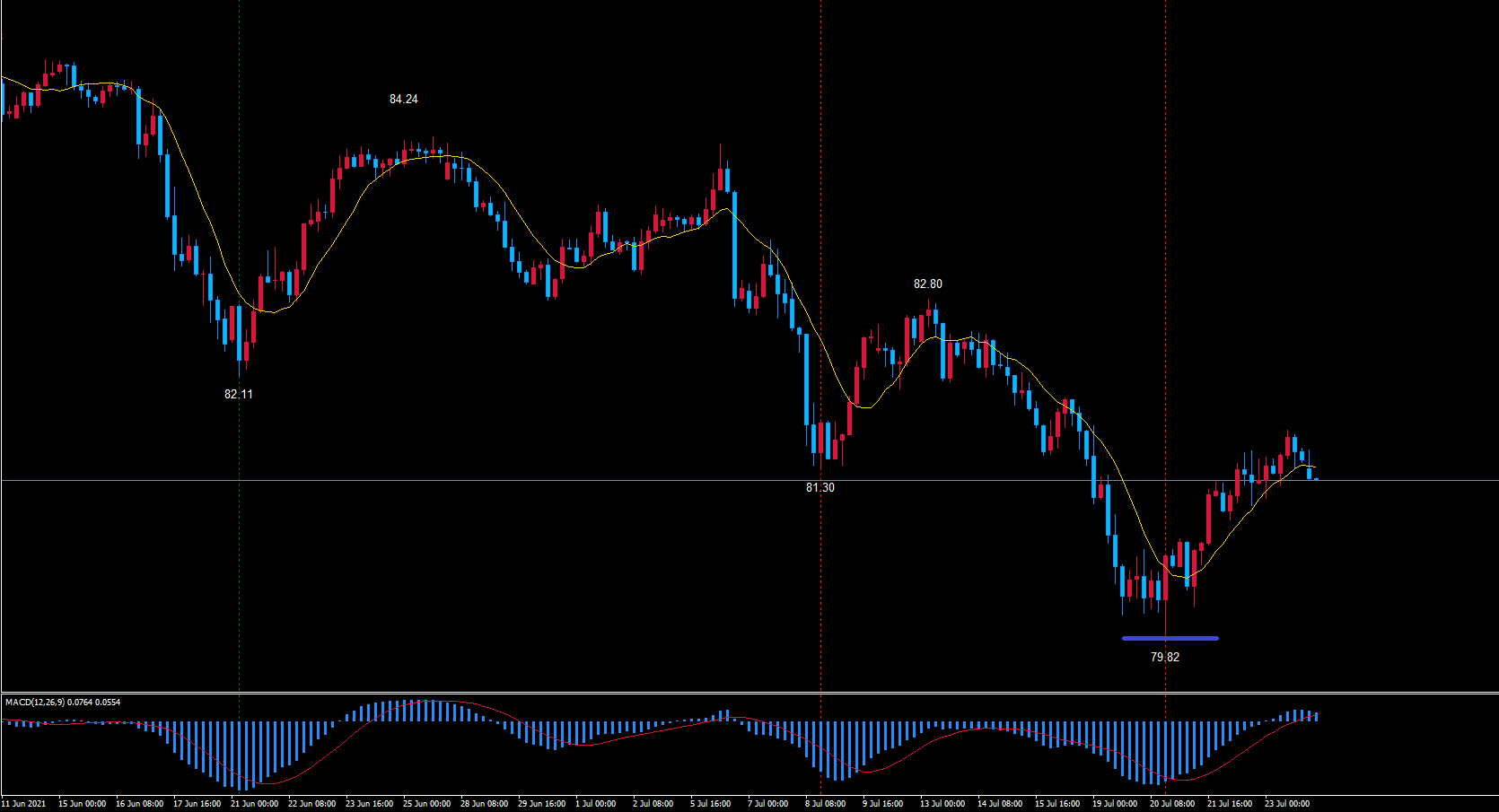
Task: Select the 82.11 low price label
Action: (x=238, y=394)
